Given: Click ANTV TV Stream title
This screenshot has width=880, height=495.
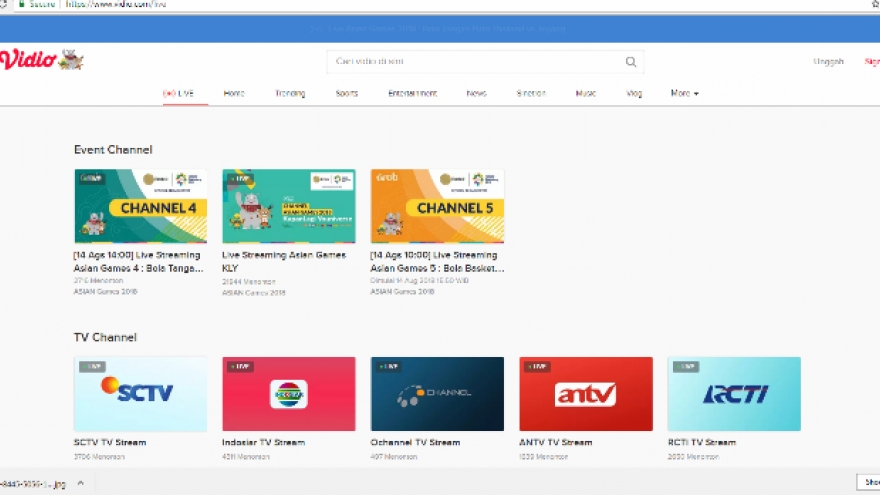Looking at the screenshot, I should tap(556, 442).
